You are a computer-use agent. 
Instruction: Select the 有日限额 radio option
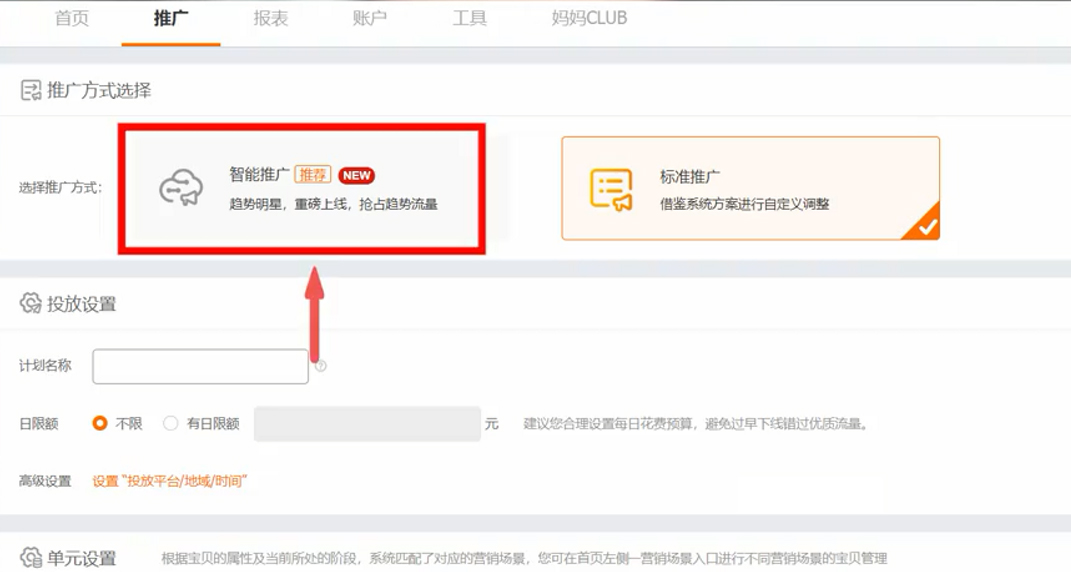(x=171, y=424)
